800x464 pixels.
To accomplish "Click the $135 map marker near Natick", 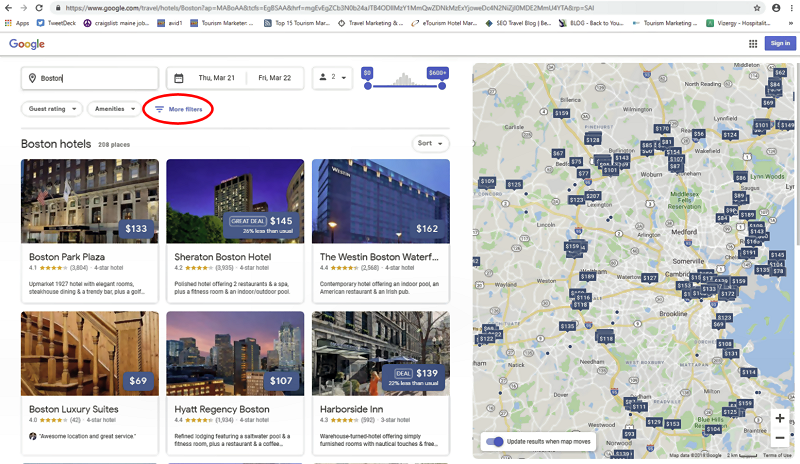I will point(567,326).
